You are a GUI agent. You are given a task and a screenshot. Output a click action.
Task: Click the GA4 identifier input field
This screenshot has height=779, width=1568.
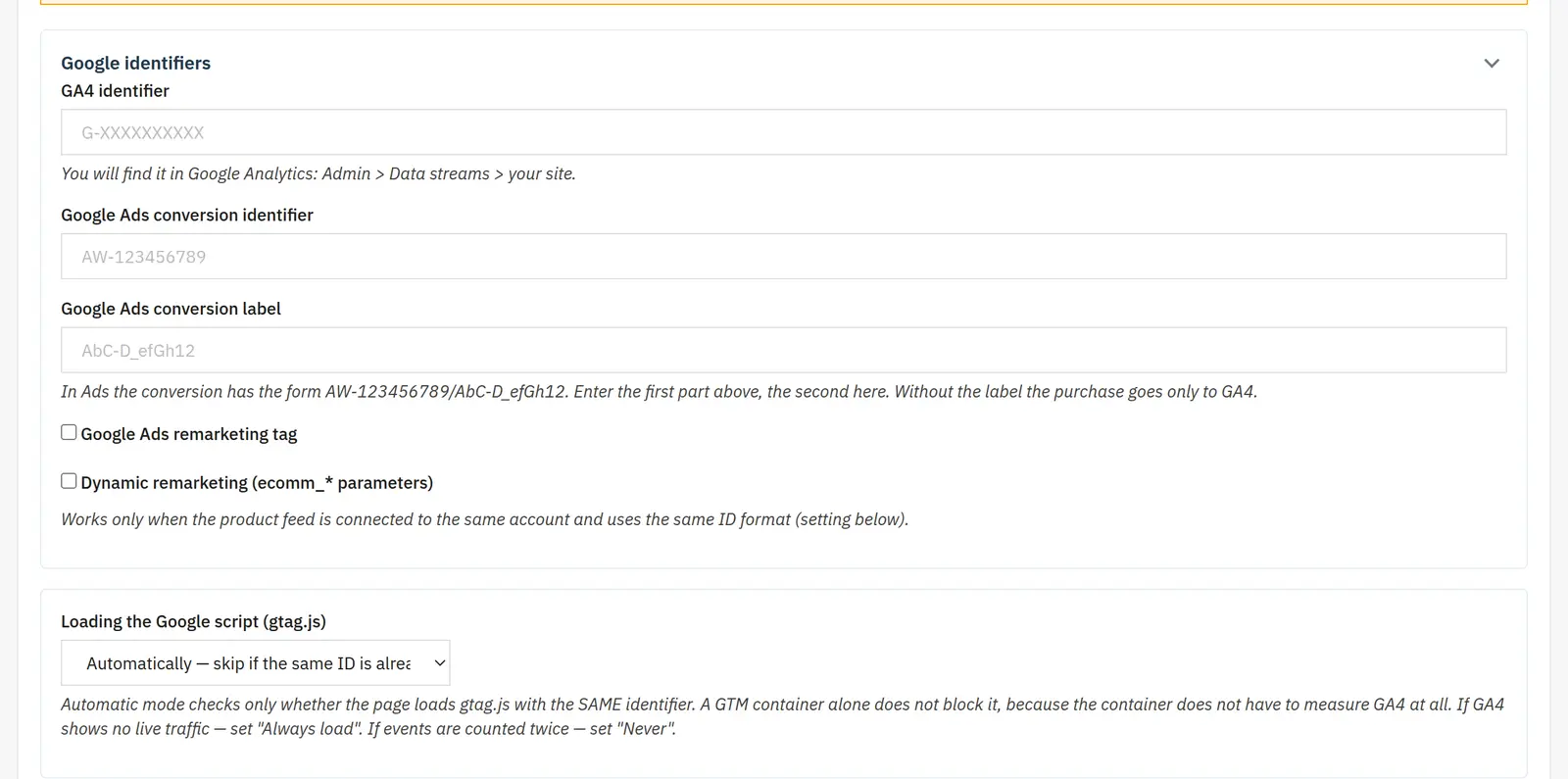tap(783, 132)
